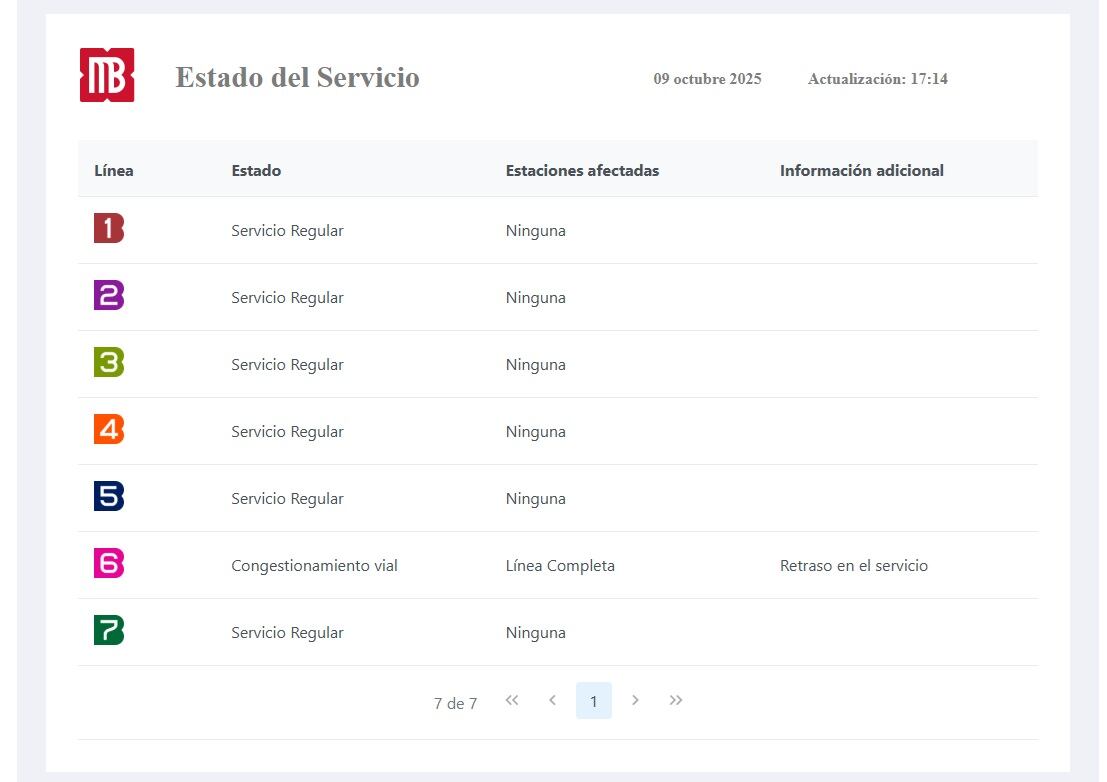Click Ninguna in Line 4 row

pyautogui.click(x=536, y=432)
